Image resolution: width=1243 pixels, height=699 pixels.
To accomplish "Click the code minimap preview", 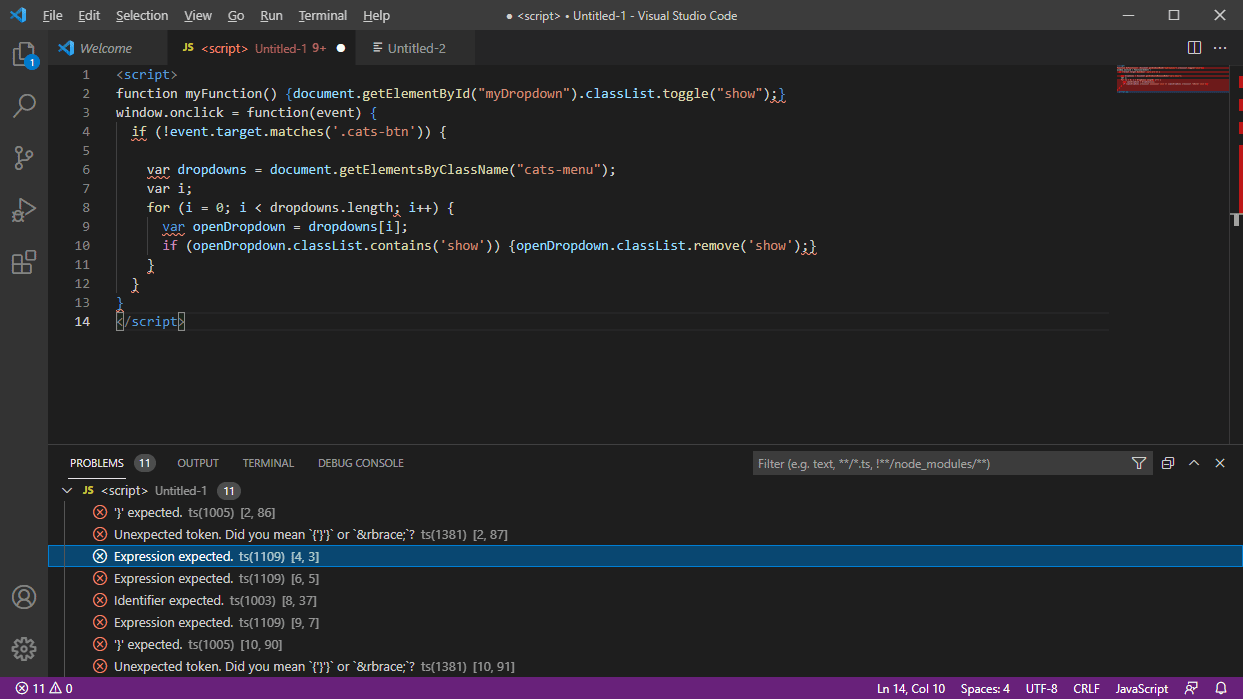I will (x=1173, y=79).
